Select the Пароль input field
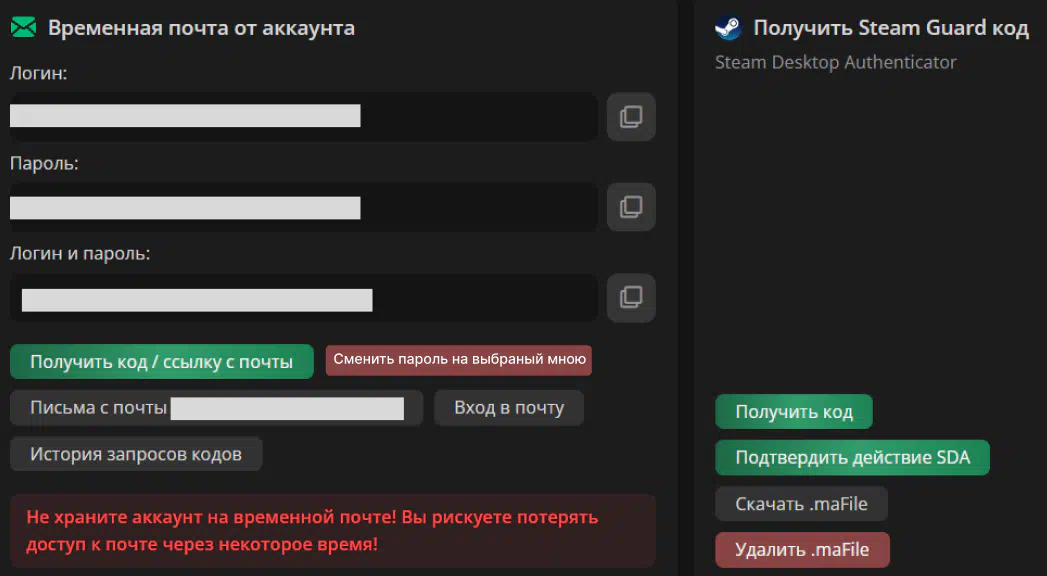Screen dimensions: 1047x576 coord(304,207)
